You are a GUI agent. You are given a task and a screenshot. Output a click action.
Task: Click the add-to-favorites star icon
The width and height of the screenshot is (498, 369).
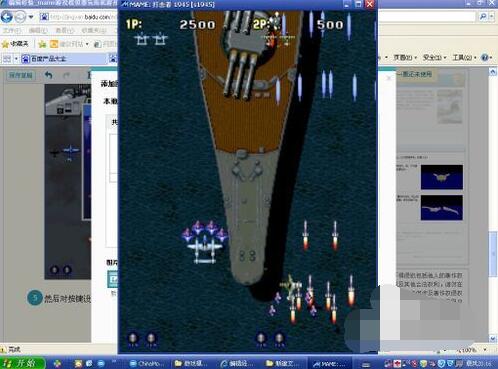pyautogui.click(x=42, y=44)
